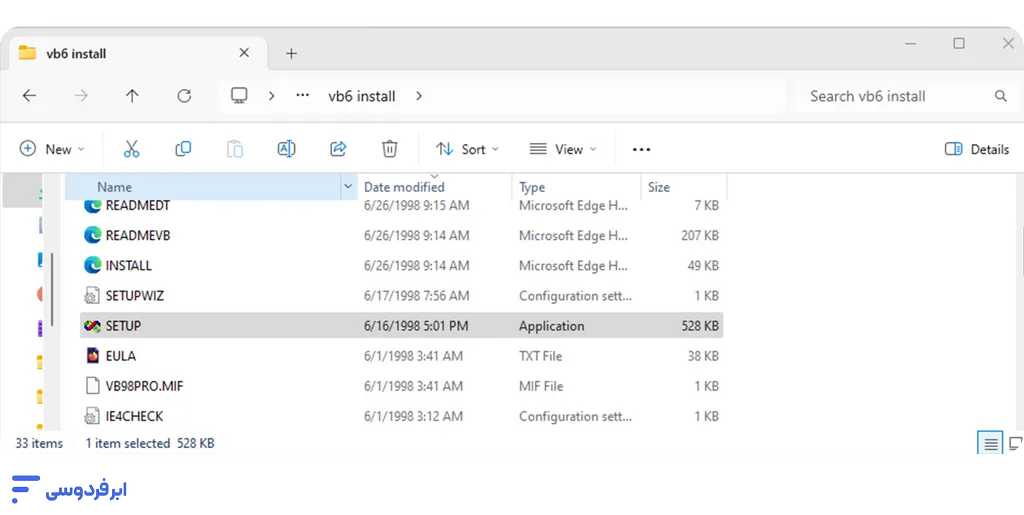Click the READMEVB Edge icon

coord(93,235)
